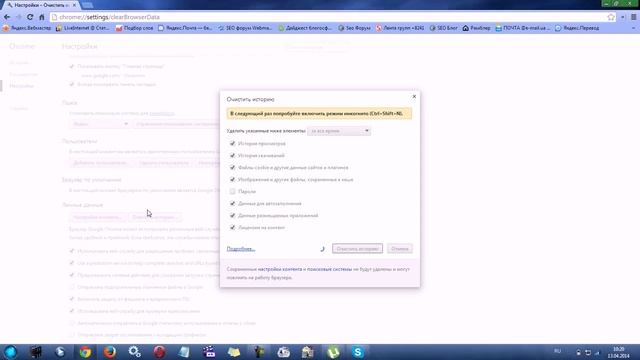
Task: Open SEO форум Webma... bookmark
Action: [245, 28]
